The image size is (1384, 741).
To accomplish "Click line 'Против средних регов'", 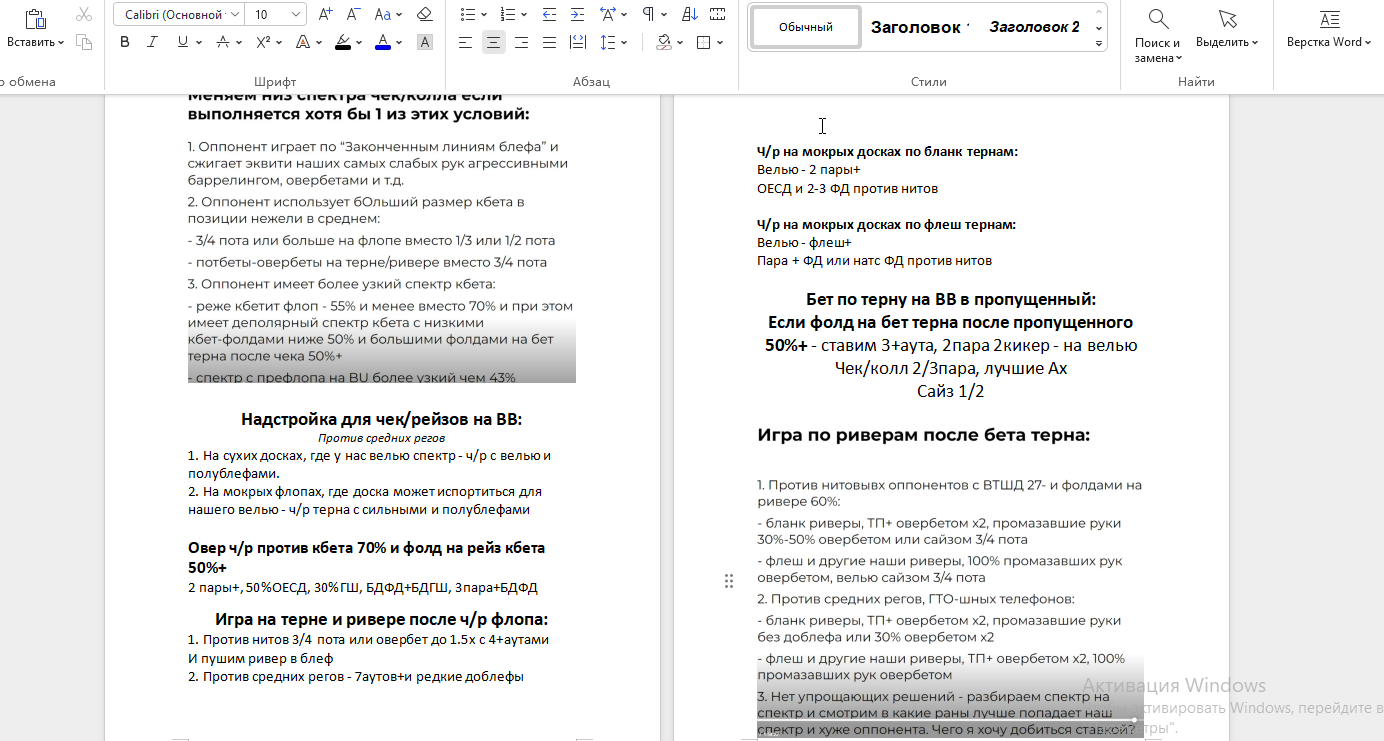I will click(x=382, y=438).
